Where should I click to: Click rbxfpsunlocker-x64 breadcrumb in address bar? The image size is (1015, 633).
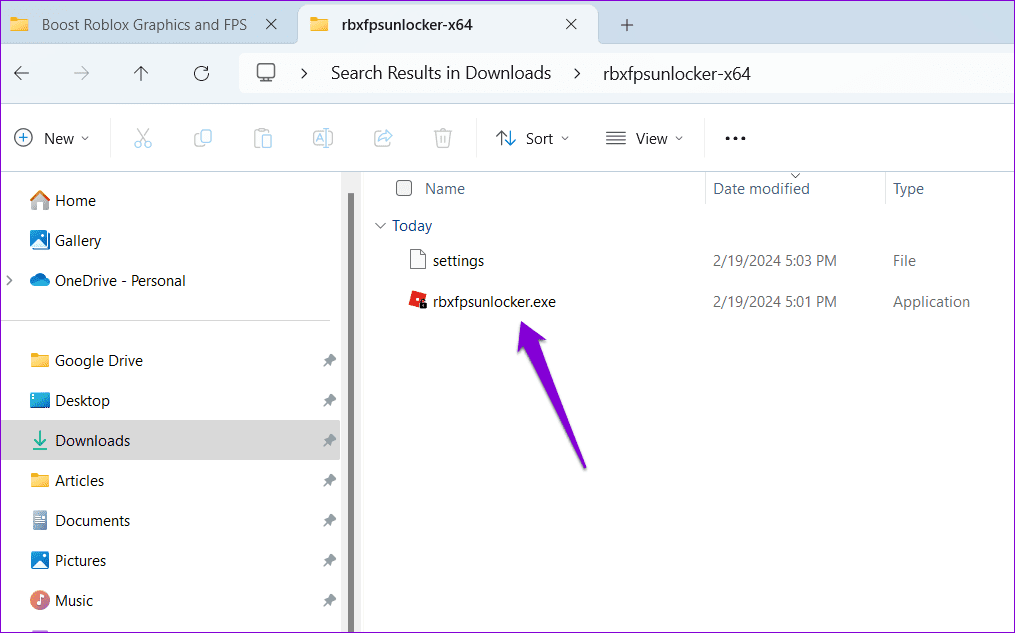pos(676,74)
